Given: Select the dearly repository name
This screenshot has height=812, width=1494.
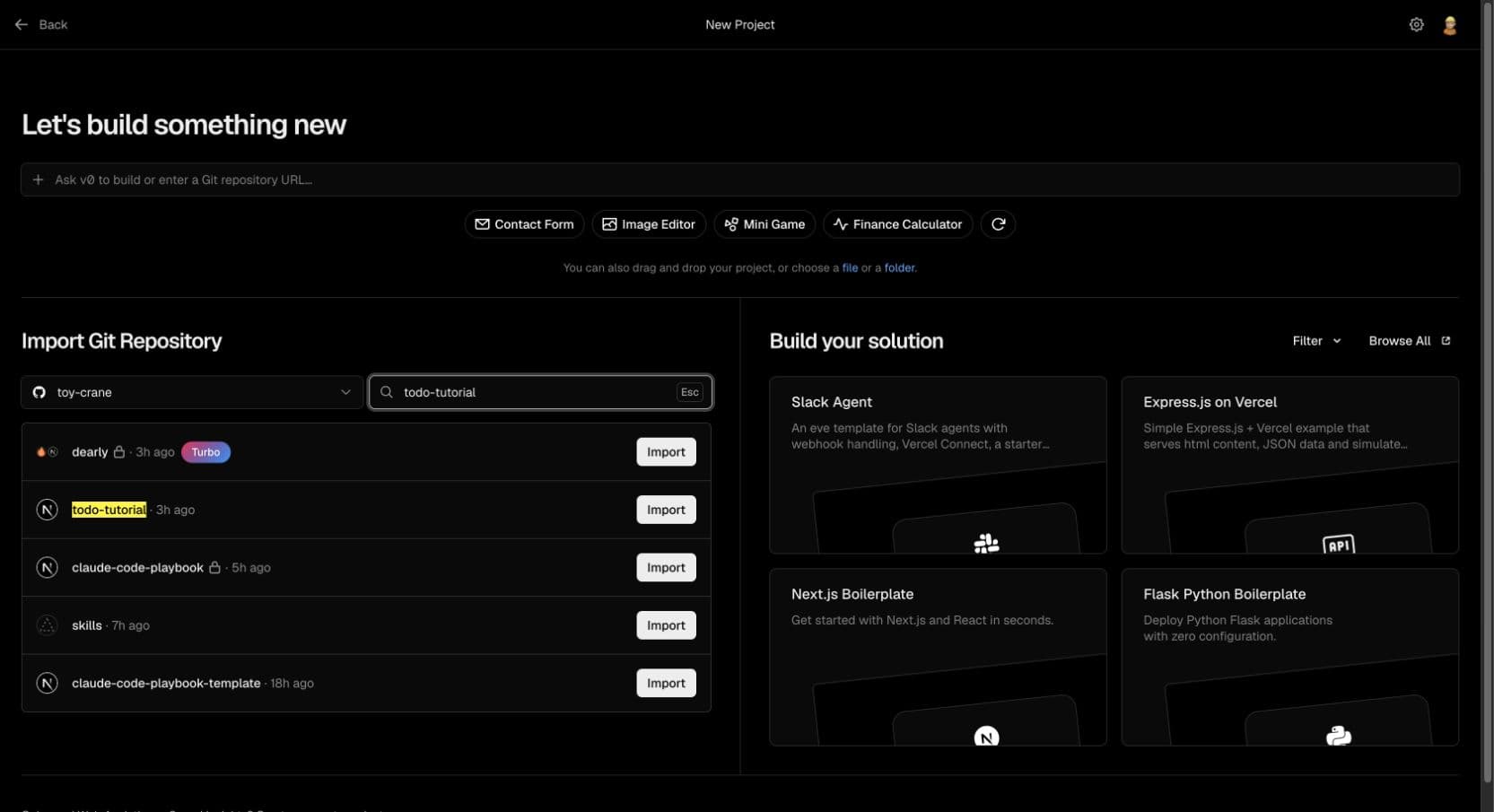Looking at the screenshot, I should pyautogui.click(x=90, y=452).
